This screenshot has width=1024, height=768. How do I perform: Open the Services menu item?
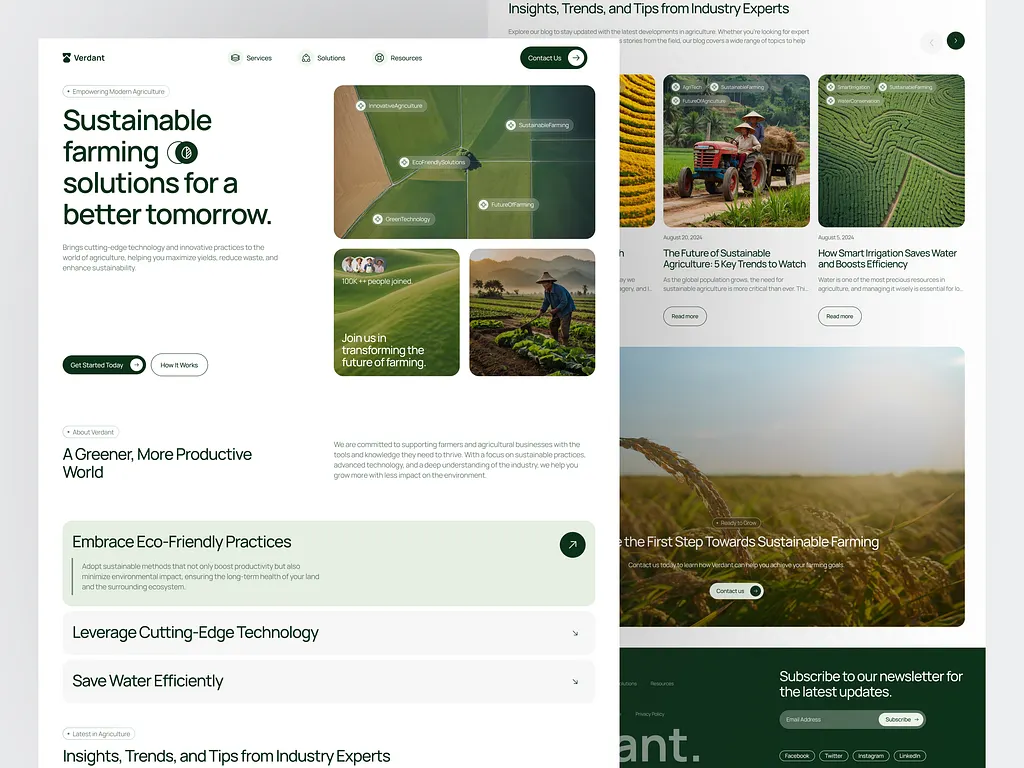258,58
